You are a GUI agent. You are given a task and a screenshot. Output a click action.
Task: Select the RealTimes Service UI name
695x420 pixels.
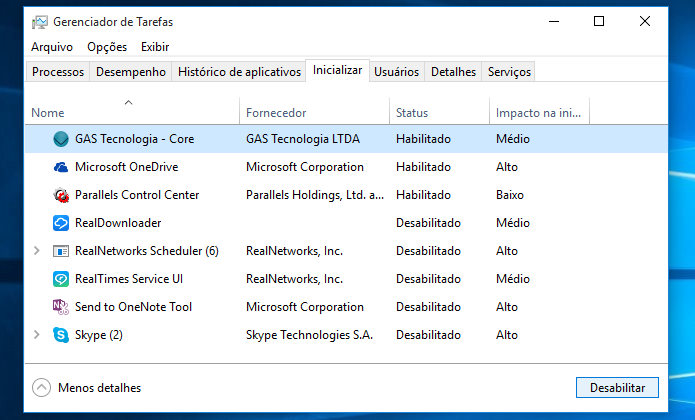(129, 279)
